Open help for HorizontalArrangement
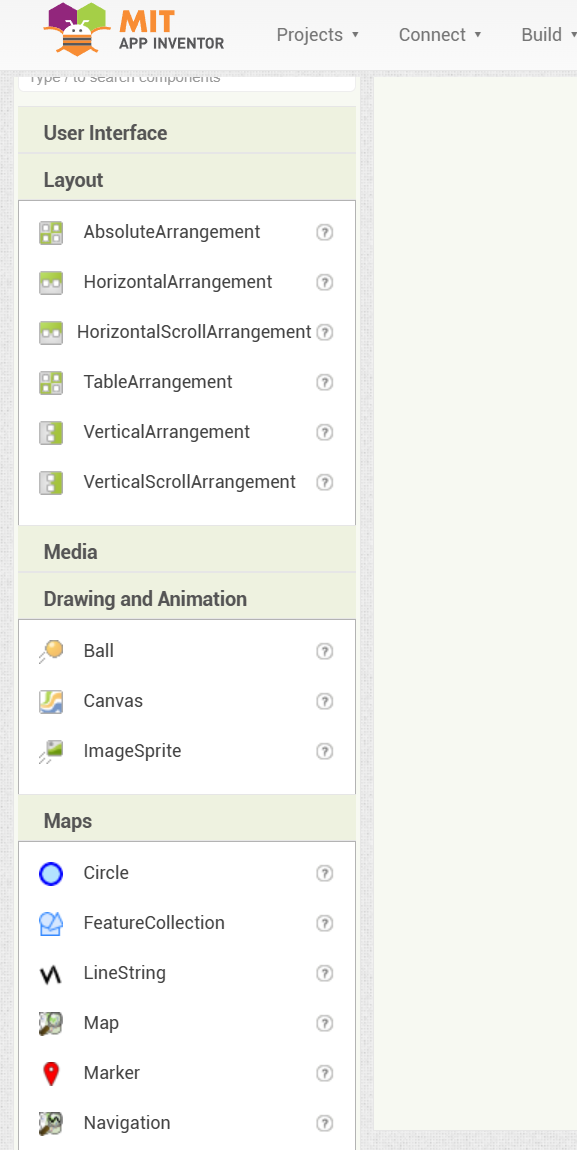Screen dimensions: 577x1150 (x=325, y=282)
